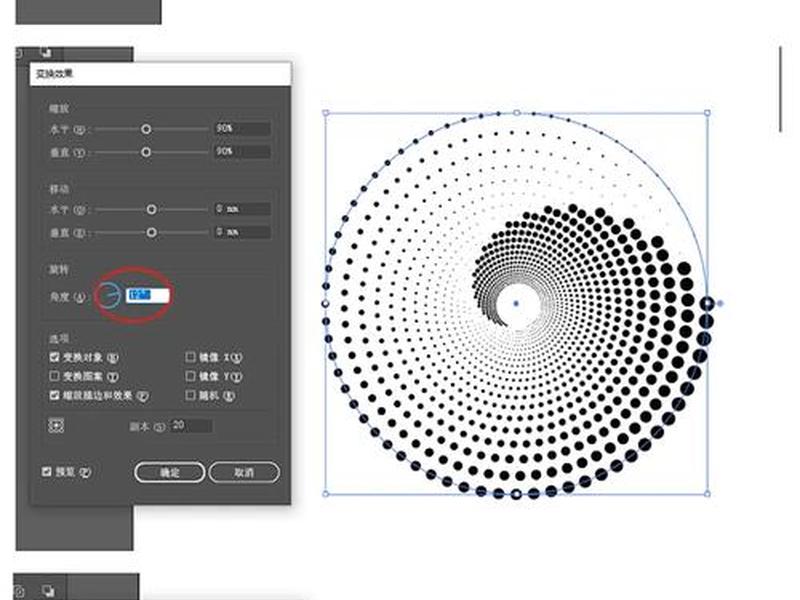Click the 变换效果 dialog title
800x600 pixels.
[54, 73]
